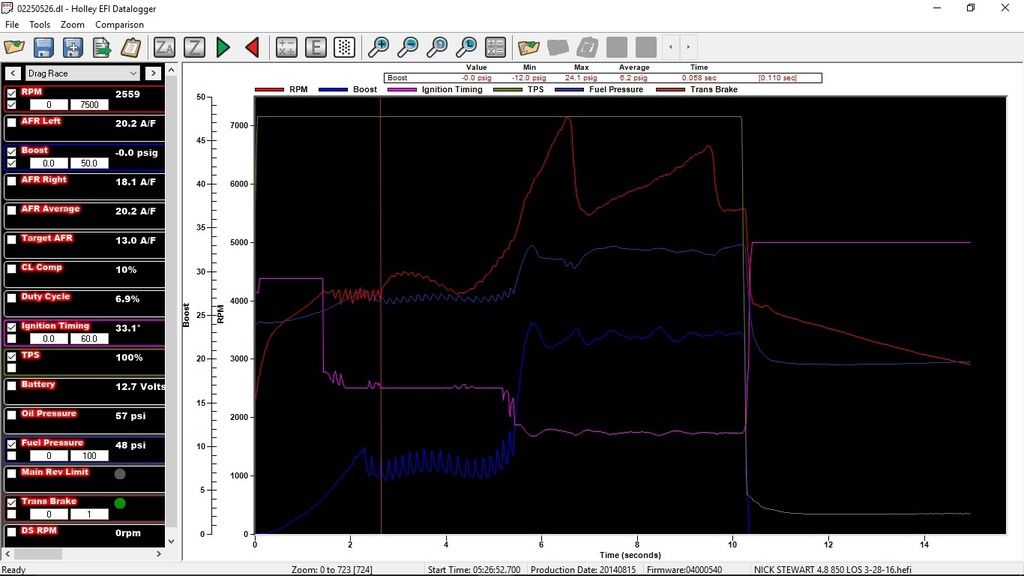The width and height of the screenshot is (1024, 576).
Task: Click the Main Rev Limit gray indicator
Action: pos(120,474)
